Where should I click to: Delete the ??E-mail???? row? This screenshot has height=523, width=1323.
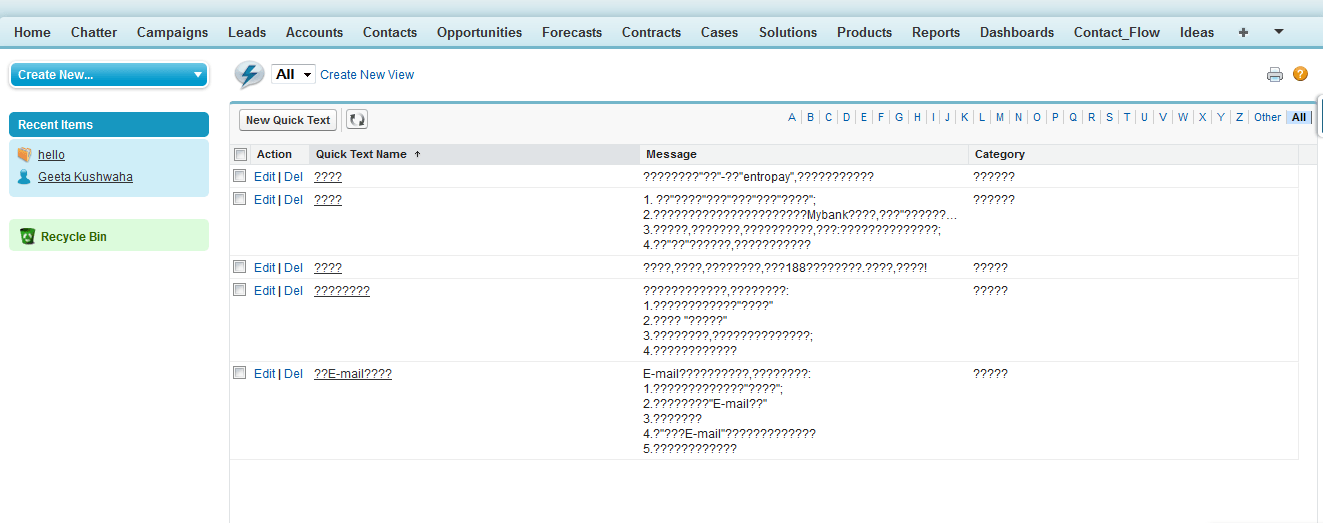click(x=293, y=373)
